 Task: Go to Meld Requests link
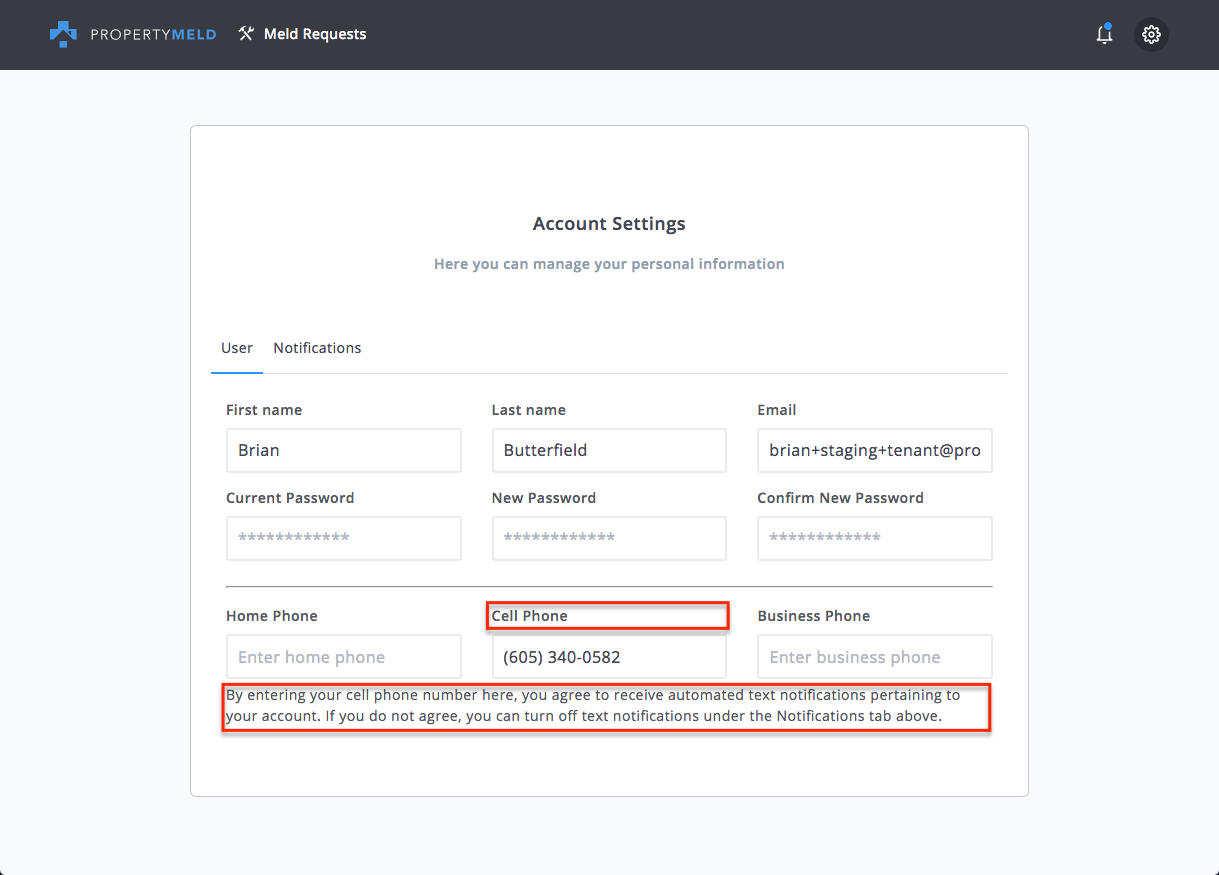[x=315, y=34]
